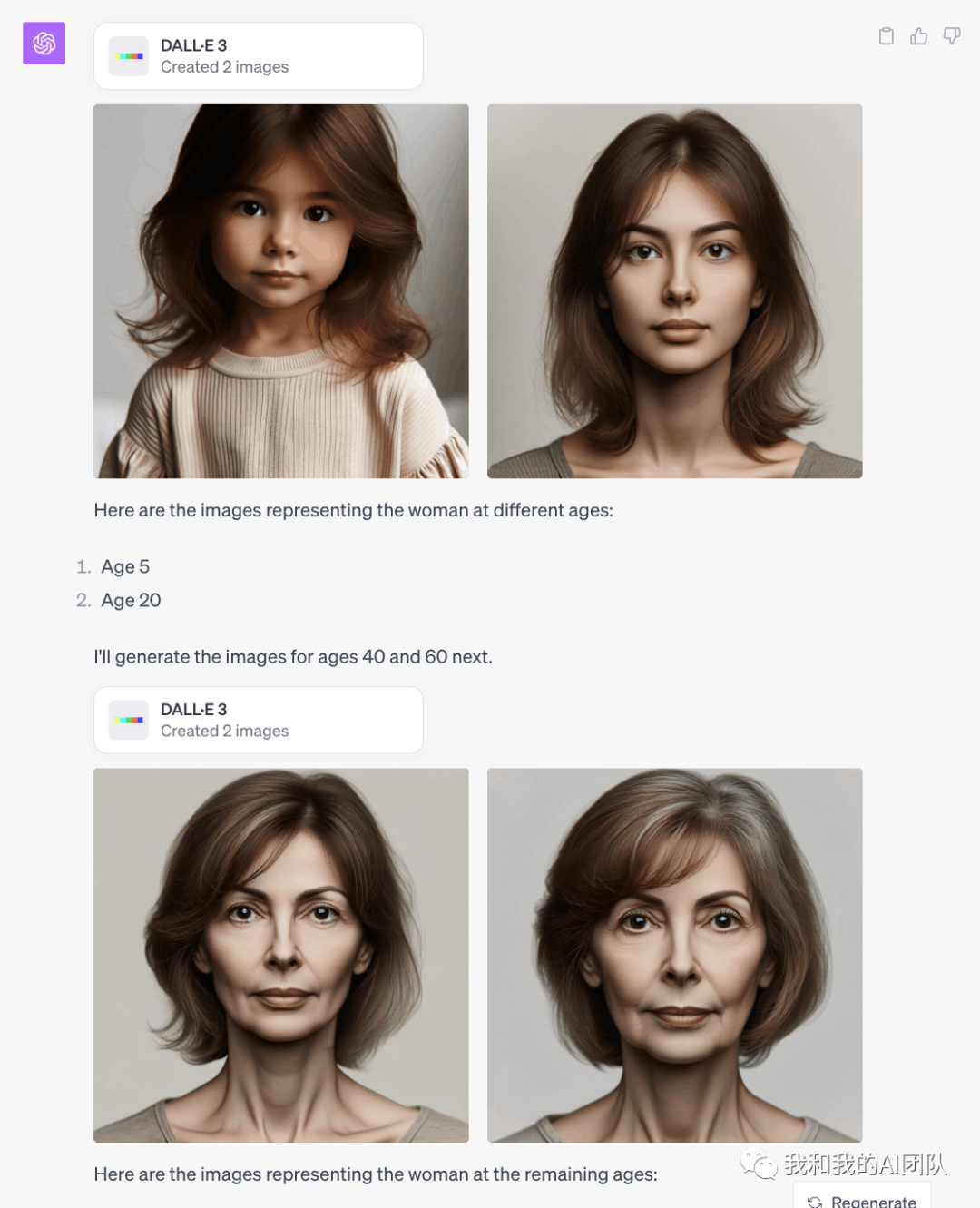This screenshot has height=1208, width=980.
Task: Click the 'Age 20' list item
Action: [131, 601]
